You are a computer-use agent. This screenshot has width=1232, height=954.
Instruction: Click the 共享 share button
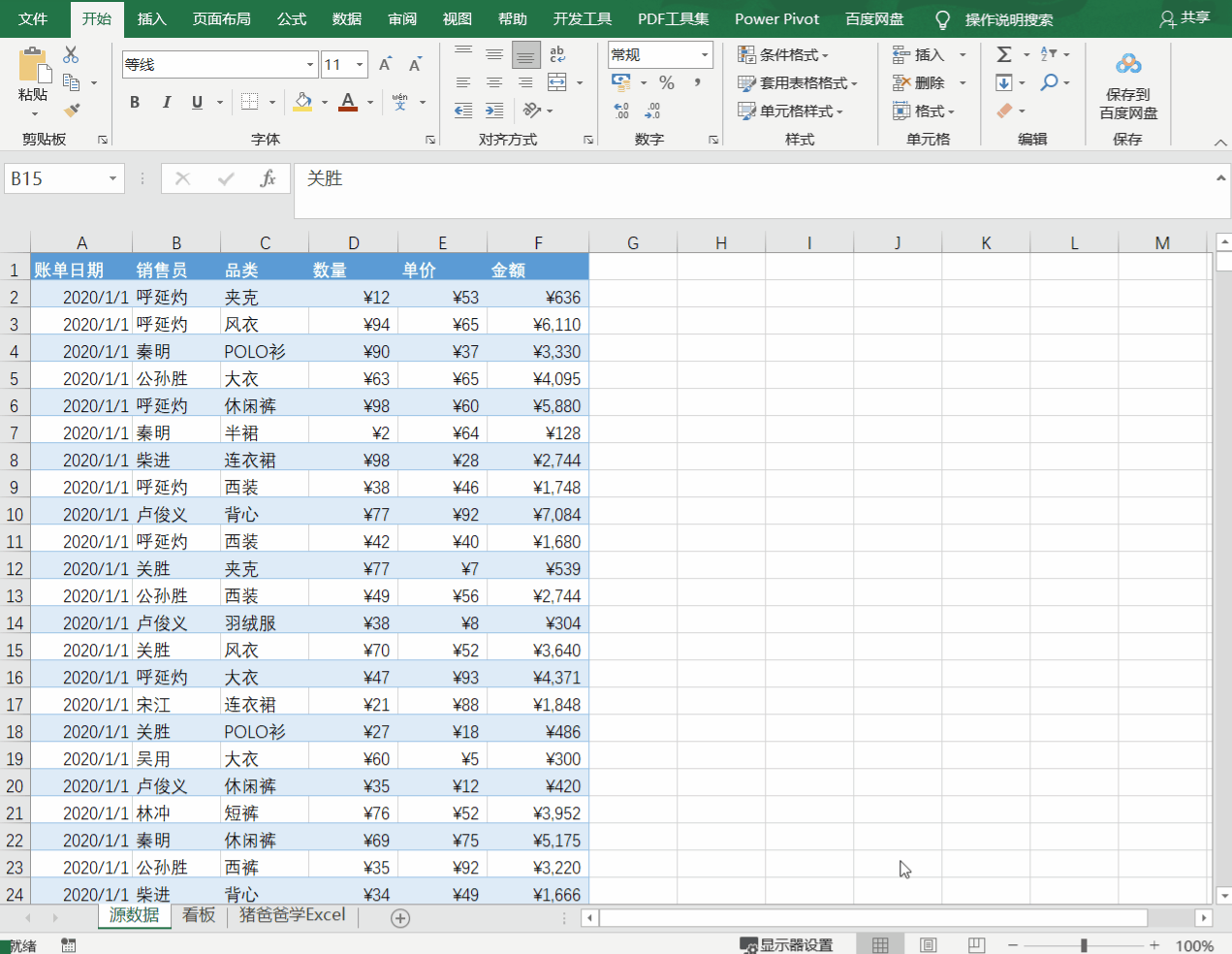point(1185,18)
